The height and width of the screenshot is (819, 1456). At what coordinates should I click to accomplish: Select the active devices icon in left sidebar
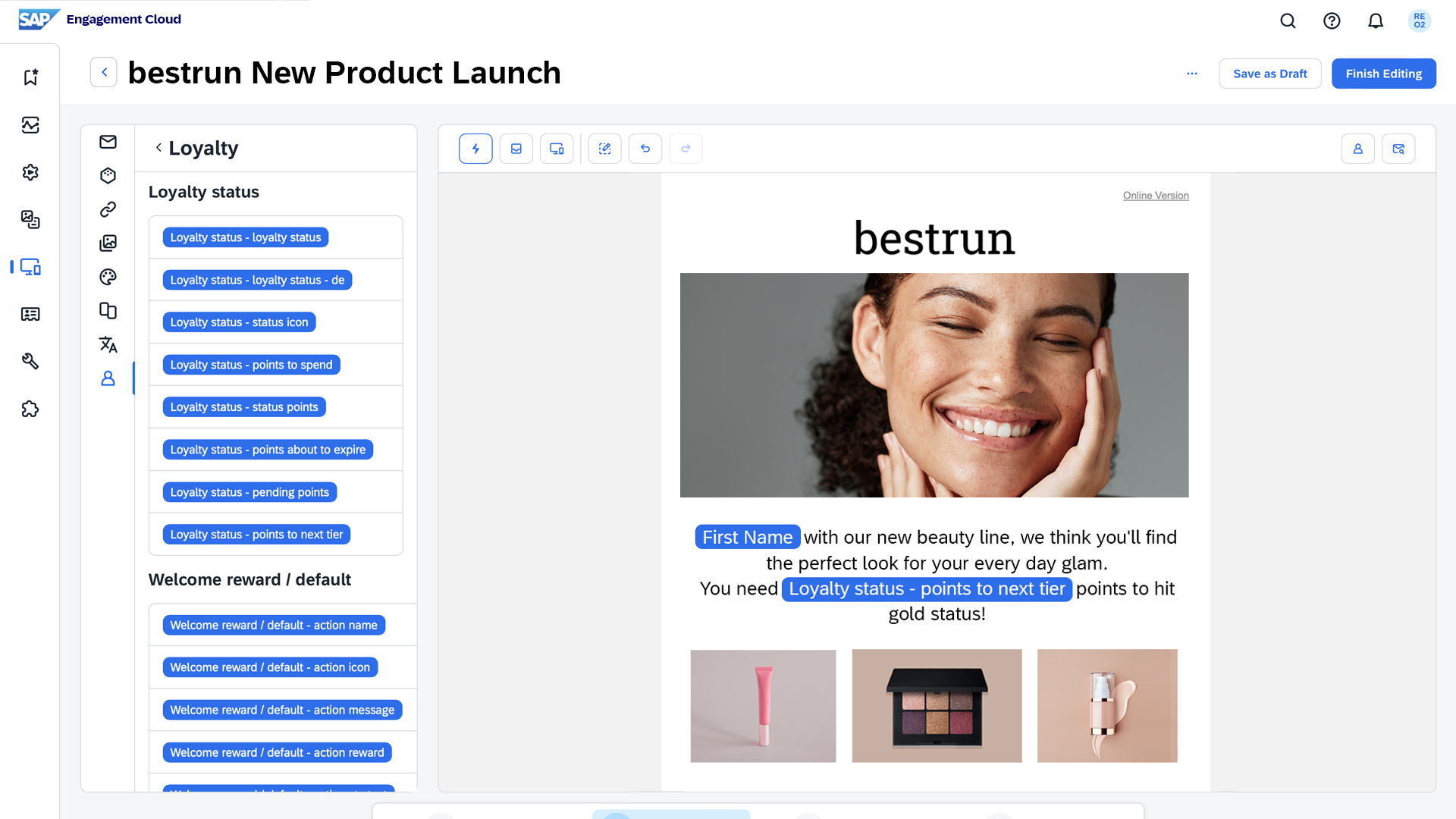pos(30,267)
